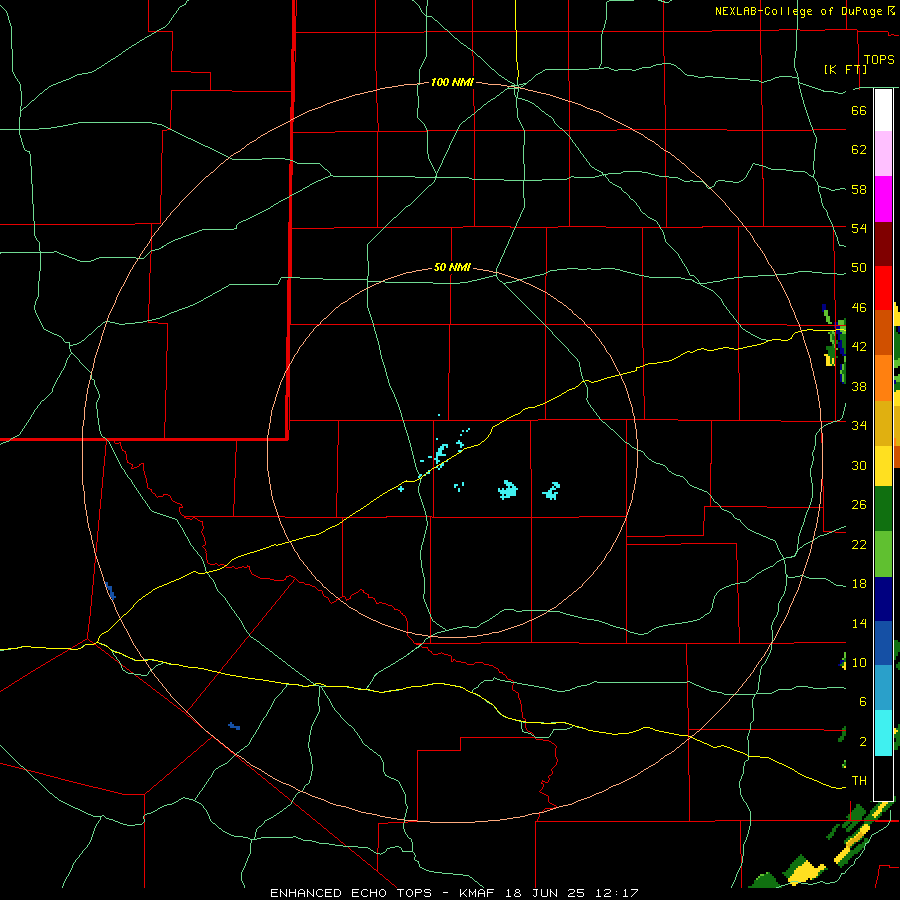Click the dark green legend swatch
The height and width of the screenshot is (900, 900).
(x=883, y=509)
